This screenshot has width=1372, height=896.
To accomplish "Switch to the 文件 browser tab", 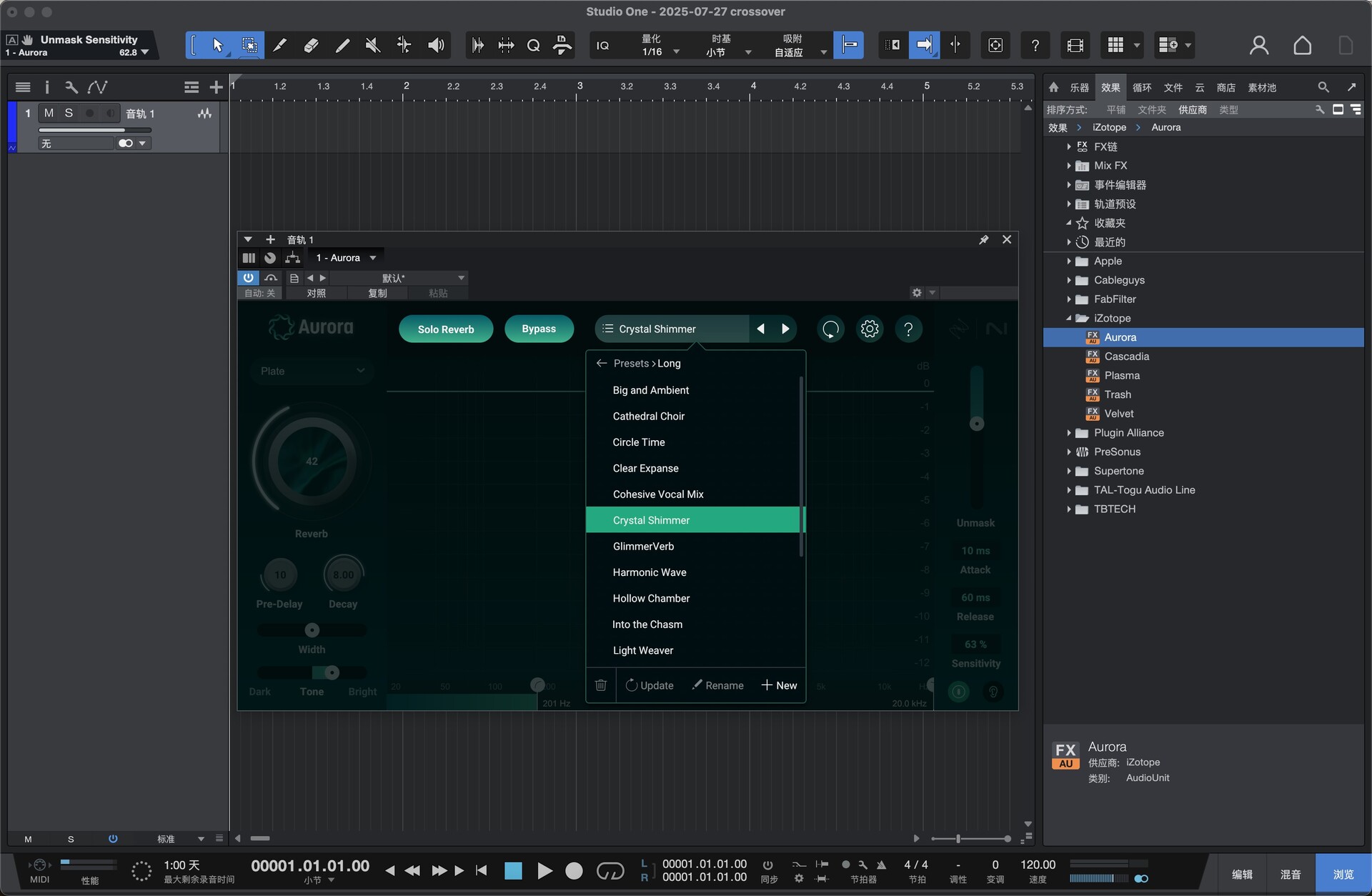I will (1173, 87).
